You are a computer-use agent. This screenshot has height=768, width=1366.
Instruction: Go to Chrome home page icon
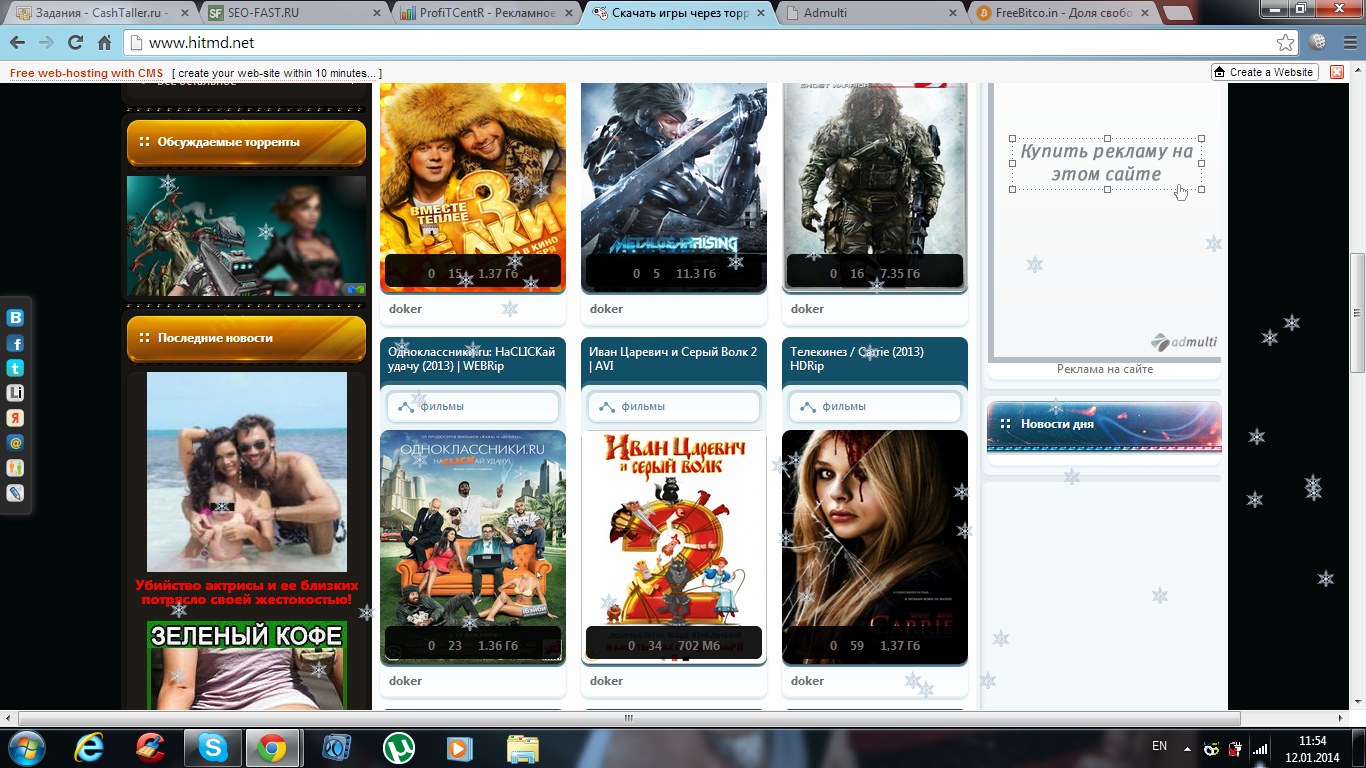click(x=104, y=43)
